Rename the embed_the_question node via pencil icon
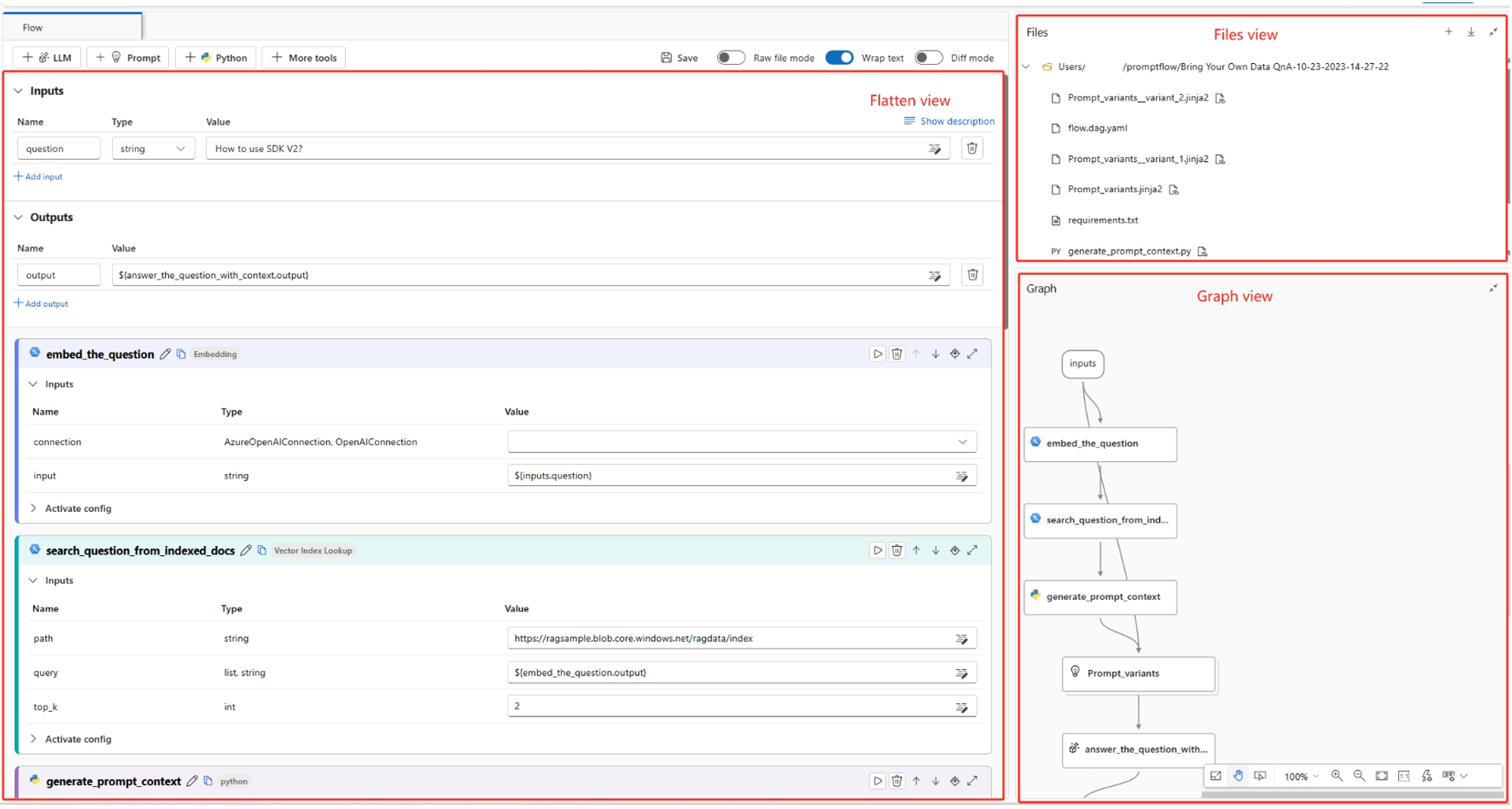The height and width of the screenshot is (809, 1512). 165,354
